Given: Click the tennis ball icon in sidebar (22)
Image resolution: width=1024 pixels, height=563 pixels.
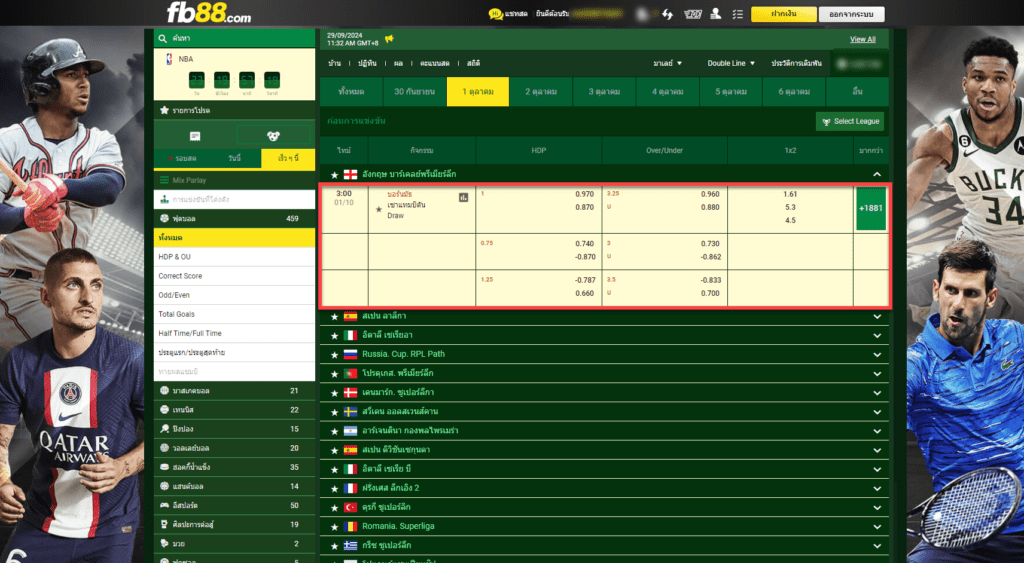Looking at the screenshot, I should pos(165,410).
